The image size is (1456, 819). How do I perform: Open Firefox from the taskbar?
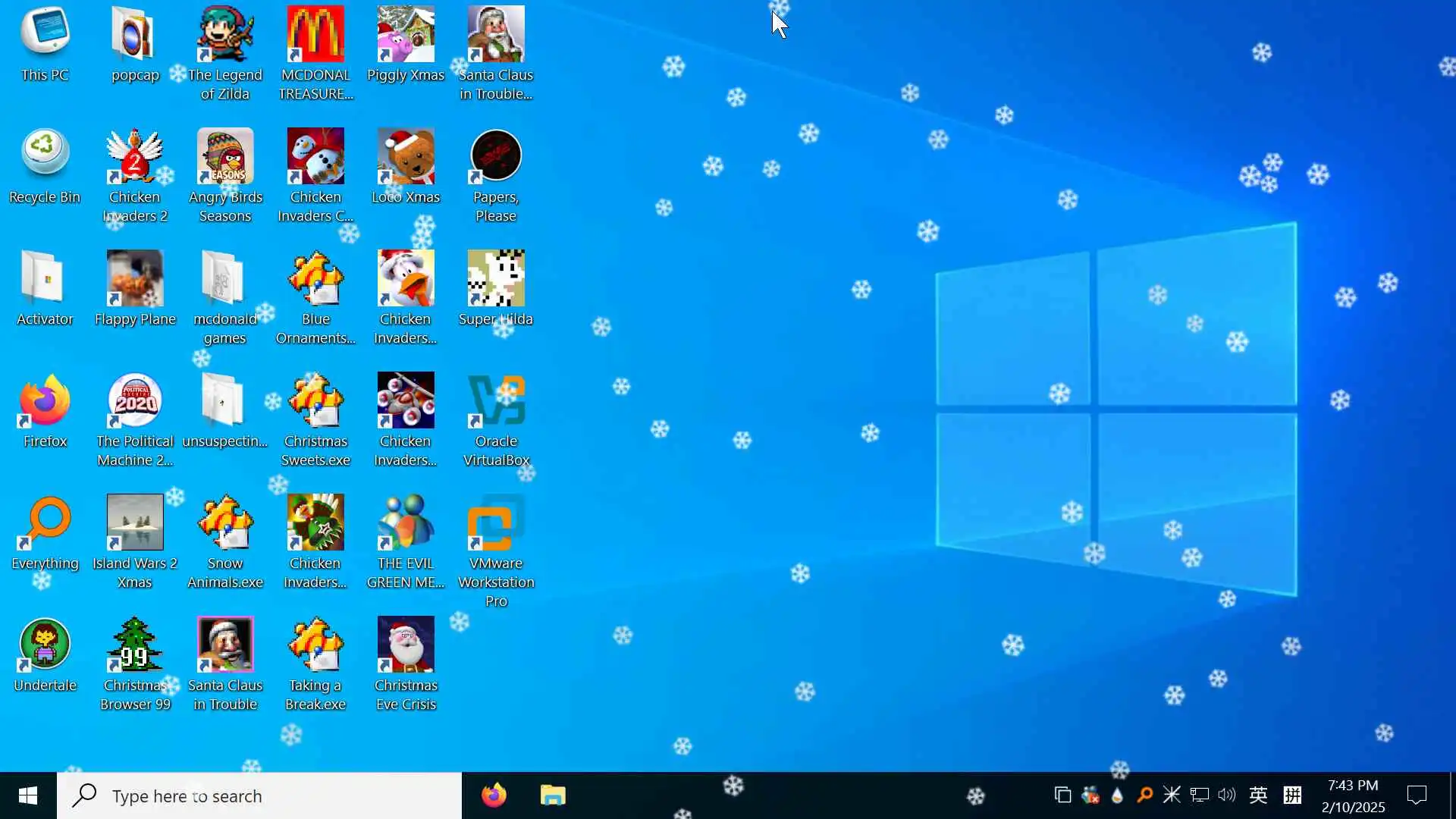(494, 795)
